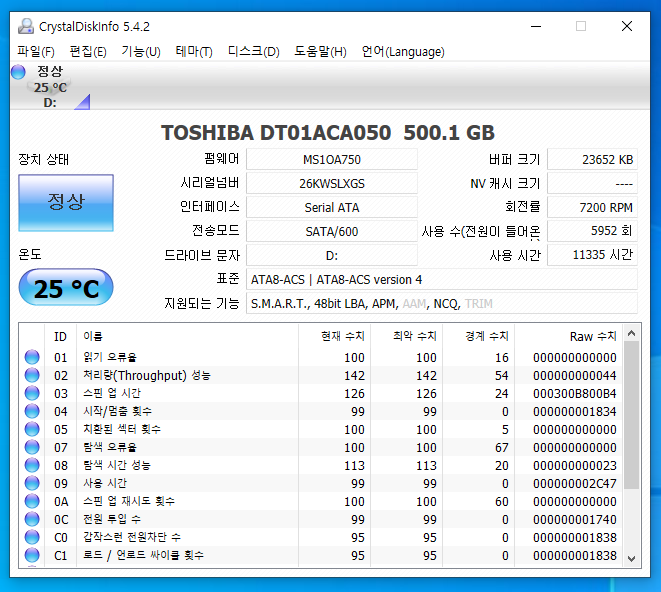Click raw value 000000001740
This screenshot has height=592, width=661.
575,519
